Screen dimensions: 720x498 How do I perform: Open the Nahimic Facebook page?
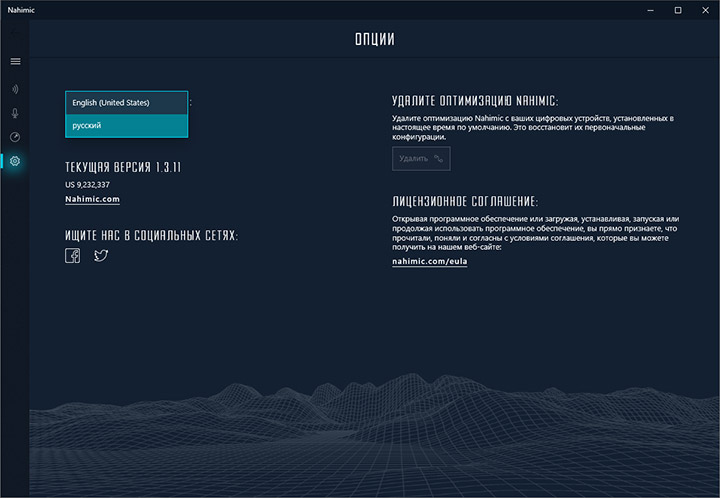pos(73,256)
